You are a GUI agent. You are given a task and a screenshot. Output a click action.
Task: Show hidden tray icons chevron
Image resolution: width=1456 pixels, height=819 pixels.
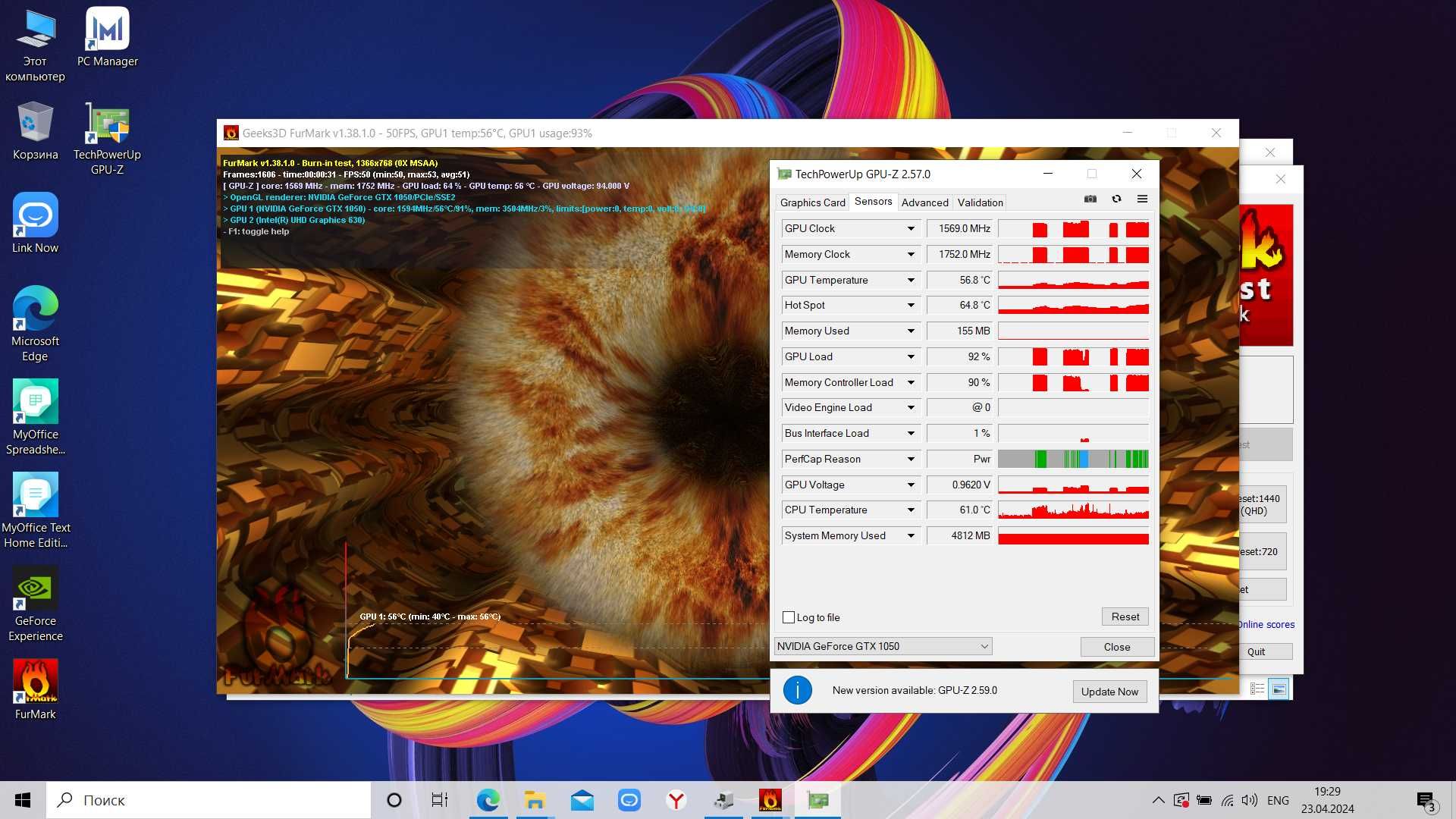[1158, 800]
